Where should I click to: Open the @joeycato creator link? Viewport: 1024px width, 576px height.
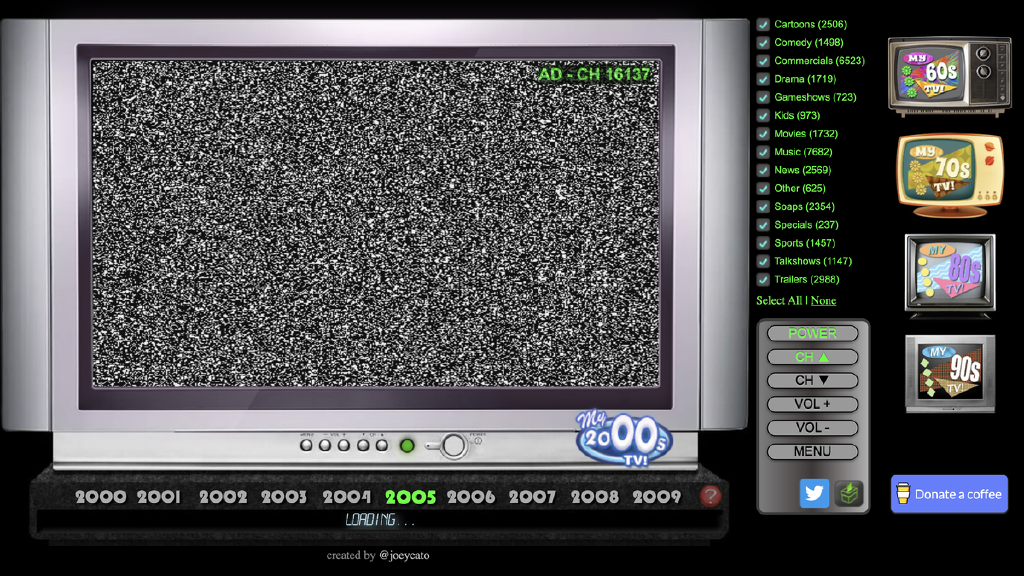[x=404, y=555]
